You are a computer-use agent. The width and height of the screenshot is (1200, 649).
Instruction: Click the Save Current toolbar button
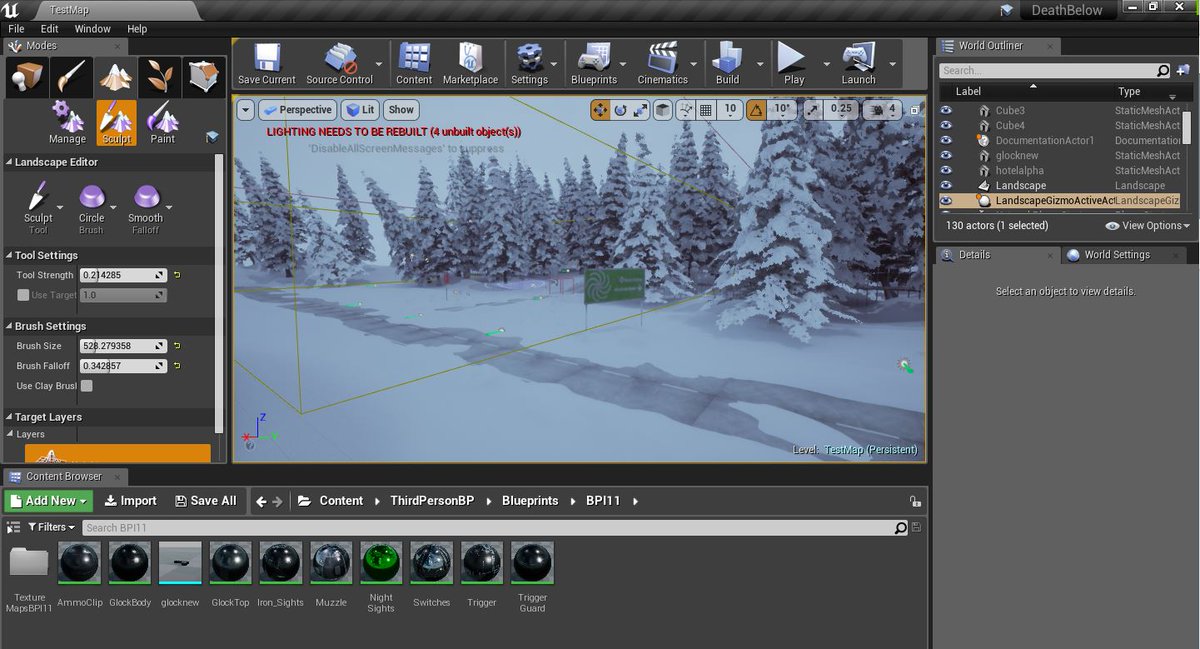266,64
